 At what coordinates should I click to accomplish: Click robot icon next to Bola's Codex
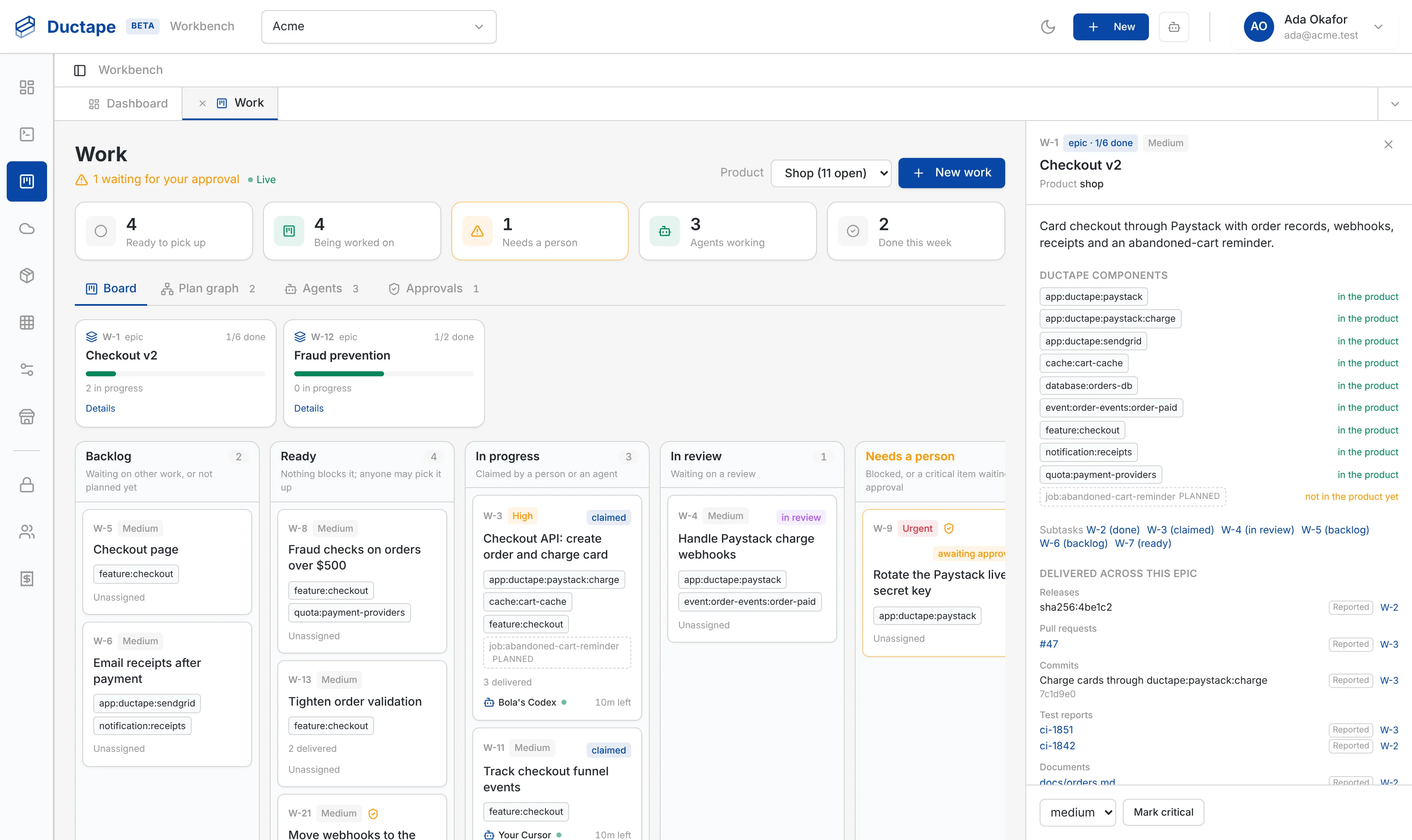[489, 703]
